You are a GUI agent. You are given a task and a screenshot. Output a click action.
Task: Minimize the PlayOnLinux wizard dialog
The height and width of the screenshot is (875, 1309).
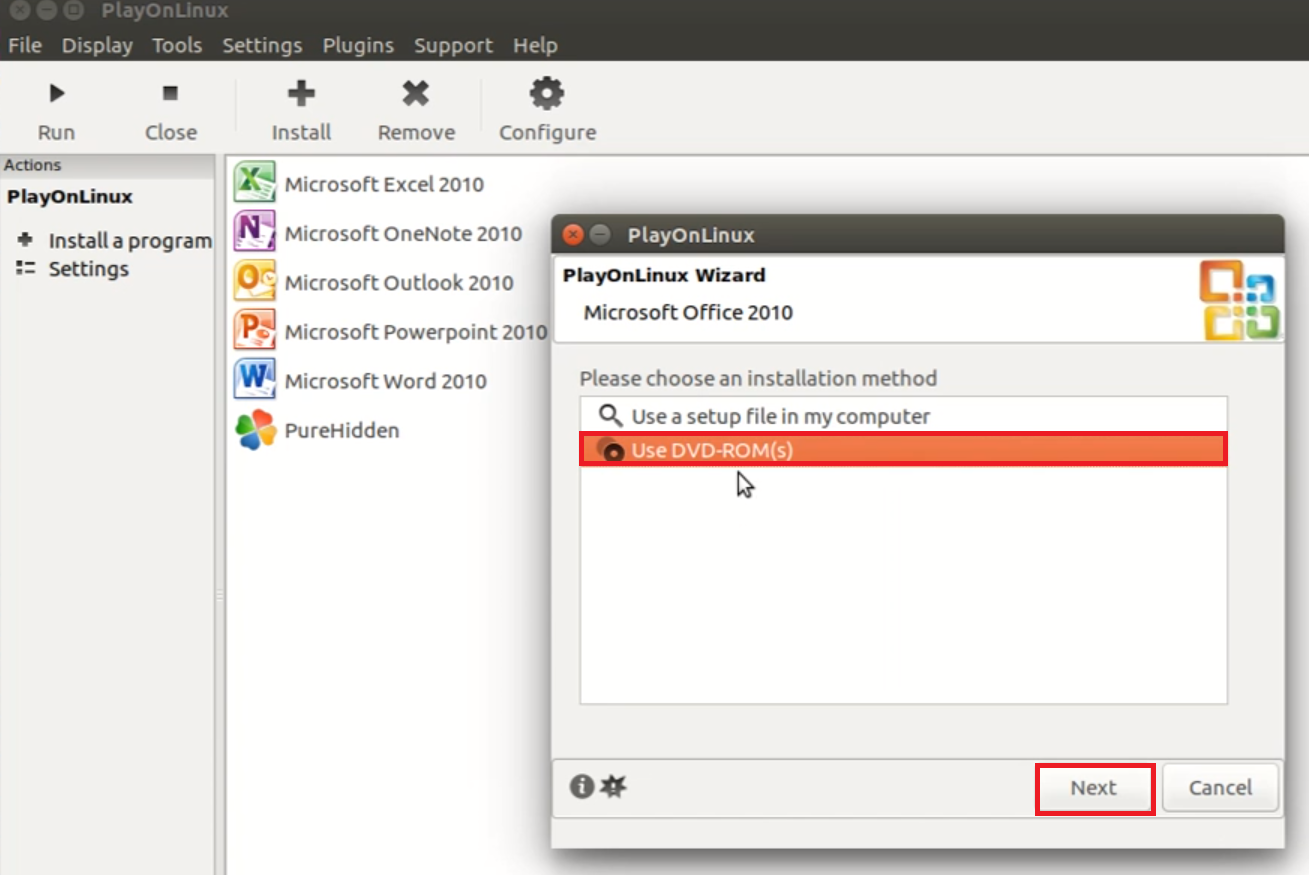[599, 235]
